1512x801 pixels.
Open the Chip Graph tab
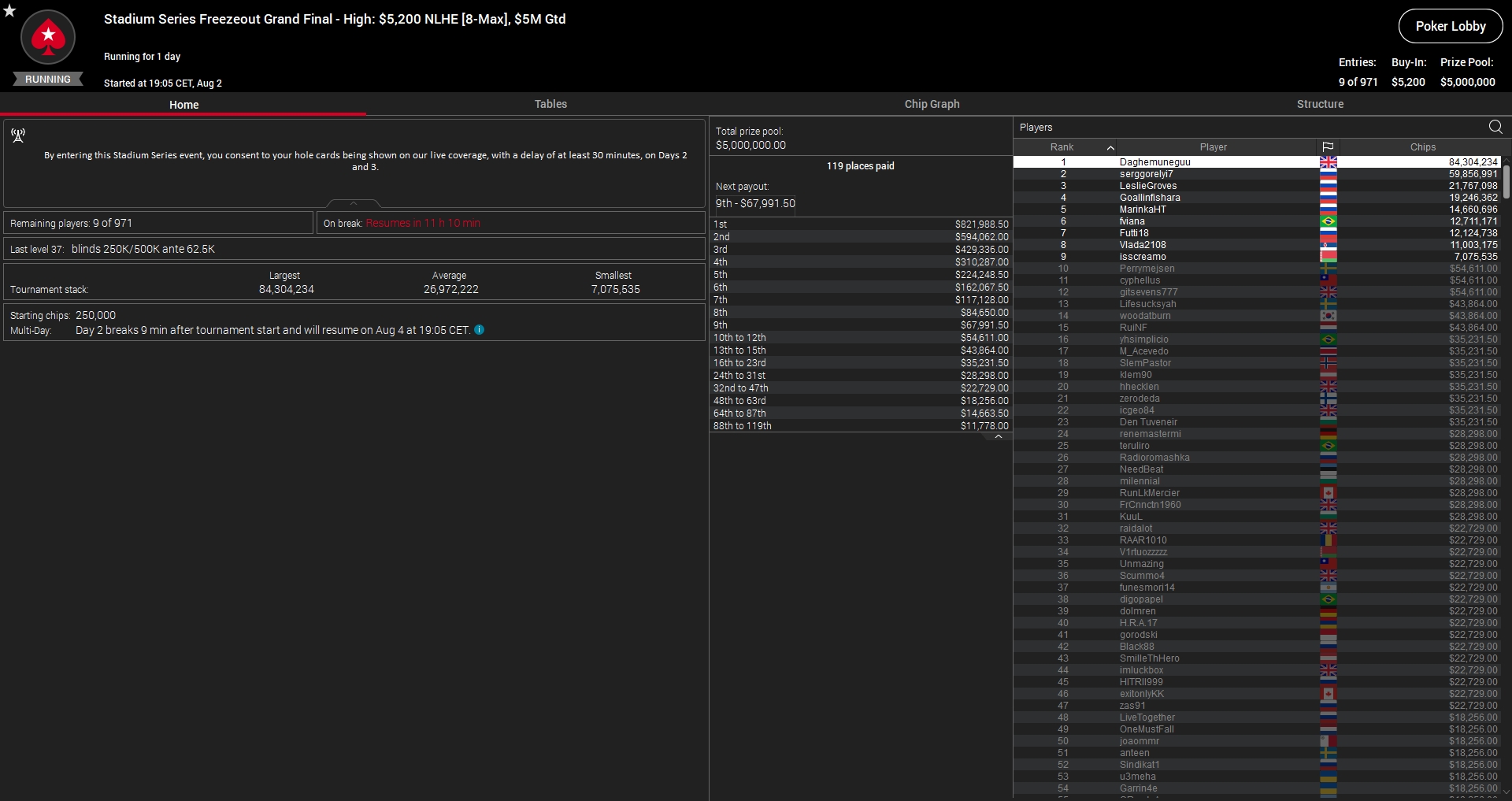tap(932, 104)
